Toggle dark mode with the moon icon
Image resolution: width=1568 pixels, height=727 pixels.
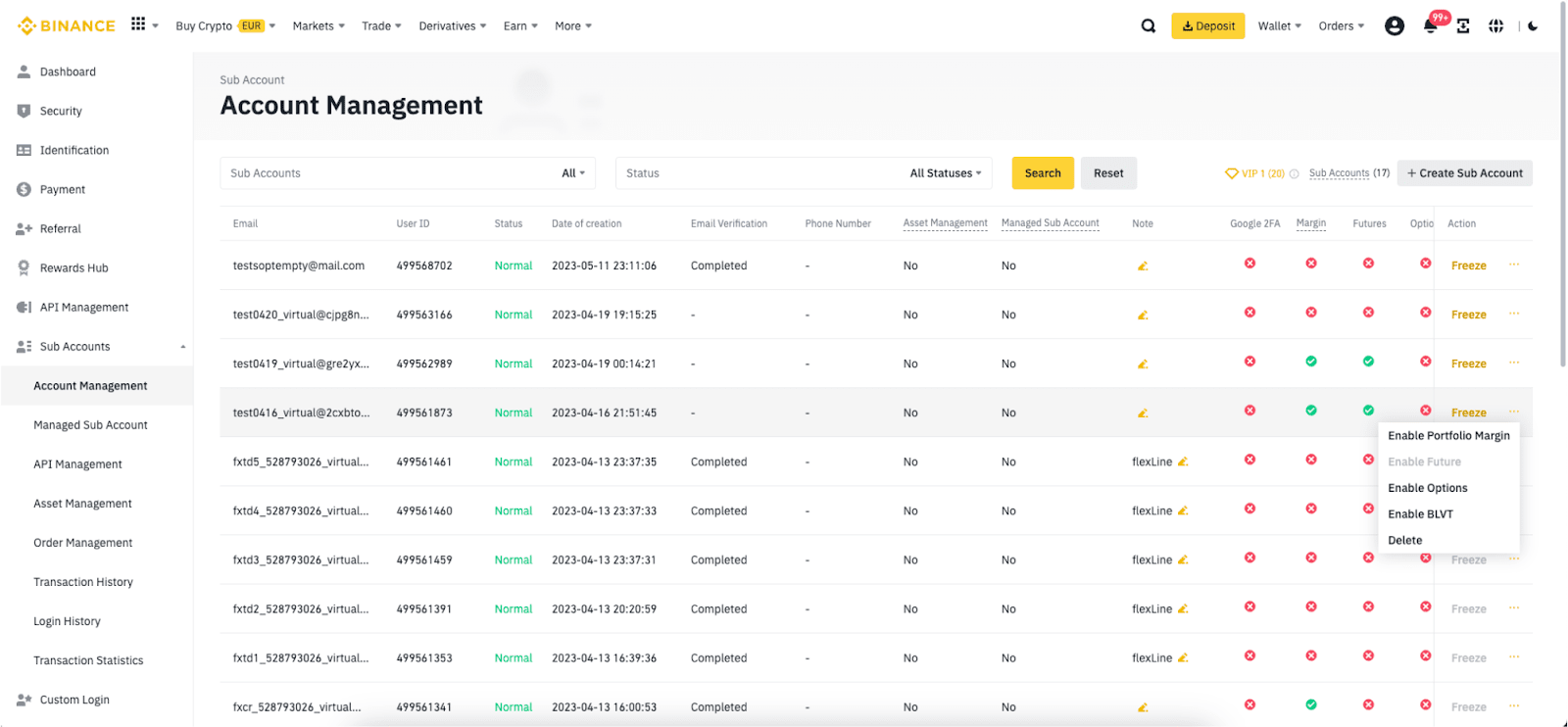click(1533, 26)
